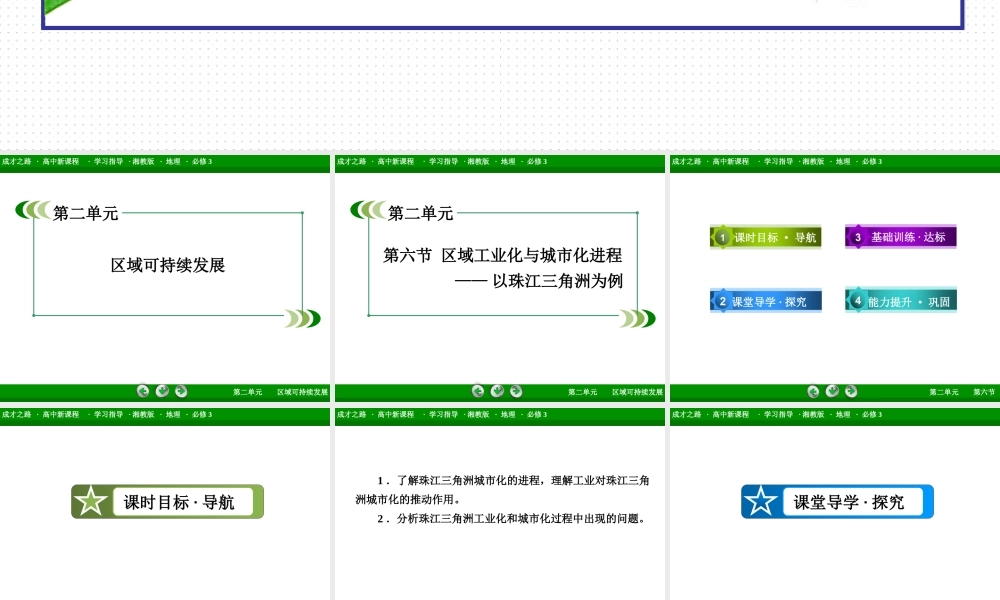Open the 课堂导学·探究 menu button numbered 2
Viewport: 1000px width, 600px height.
pos(766,301)
